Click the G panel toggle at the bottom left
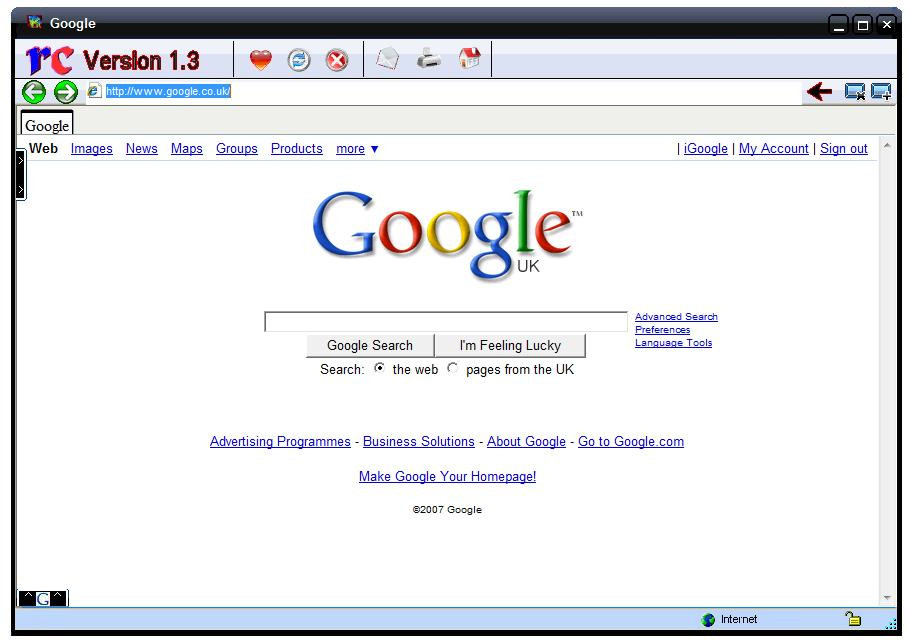This screenshot has width=909, height=640. point(43,598)
